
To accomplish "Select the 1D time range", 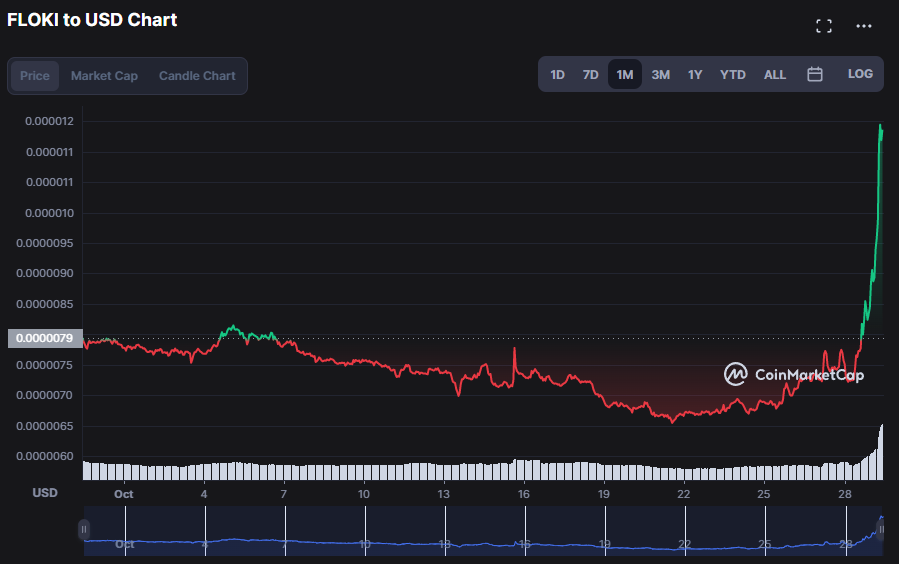I will (557, 75).
